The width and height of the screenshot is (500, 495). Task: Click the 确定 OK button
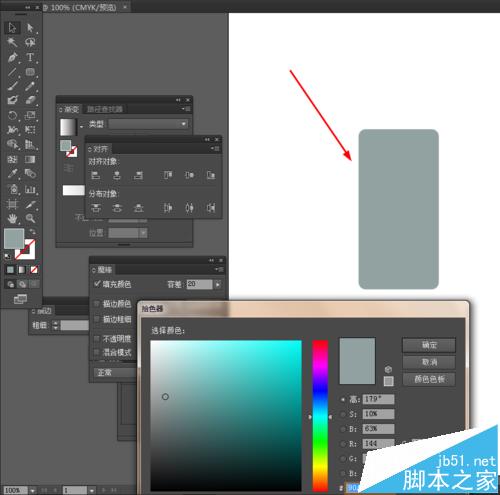[429, 345]
